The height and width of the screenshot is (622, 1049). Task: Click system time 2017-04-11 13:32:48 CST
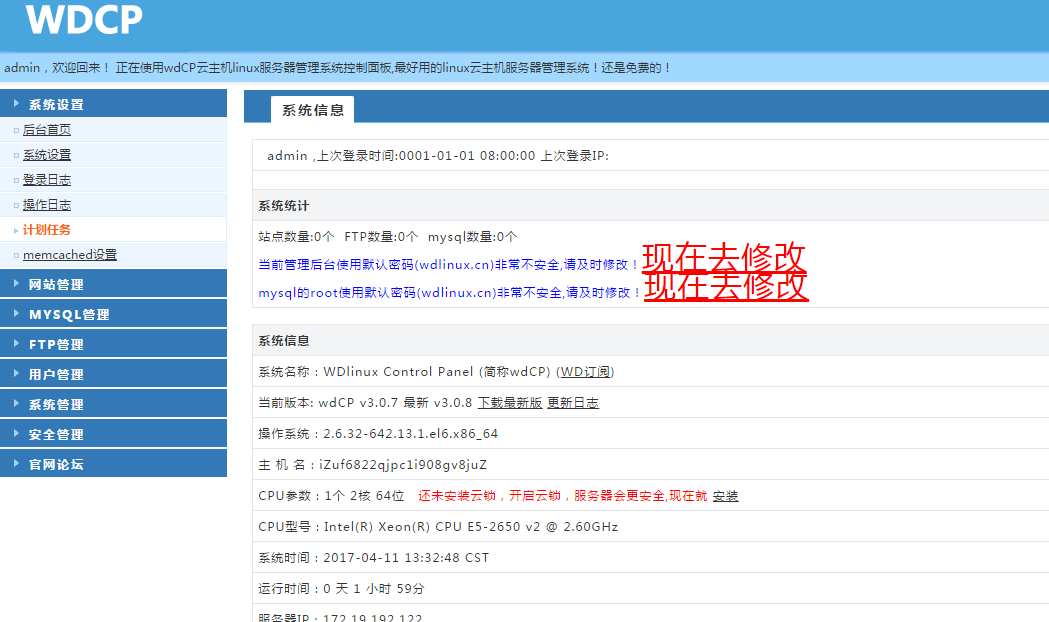(x=406, y=558)
